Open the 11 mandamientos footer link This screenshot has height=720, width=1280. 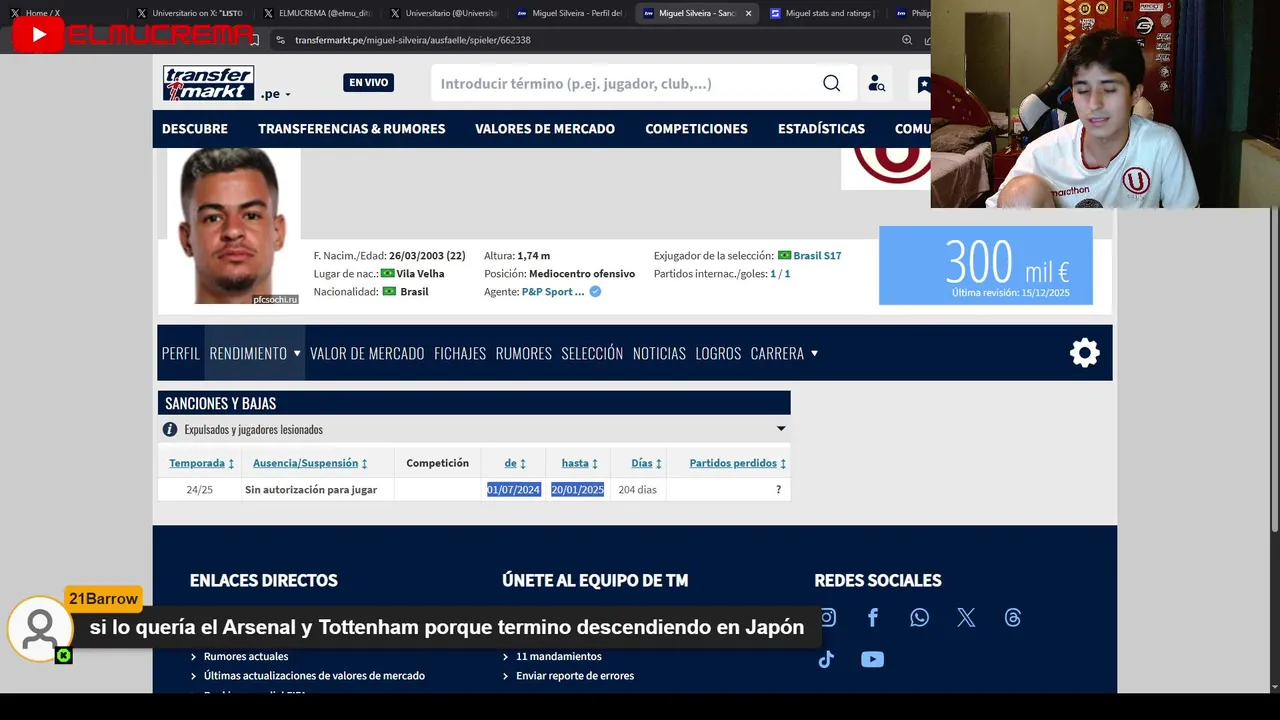[559, 657]
